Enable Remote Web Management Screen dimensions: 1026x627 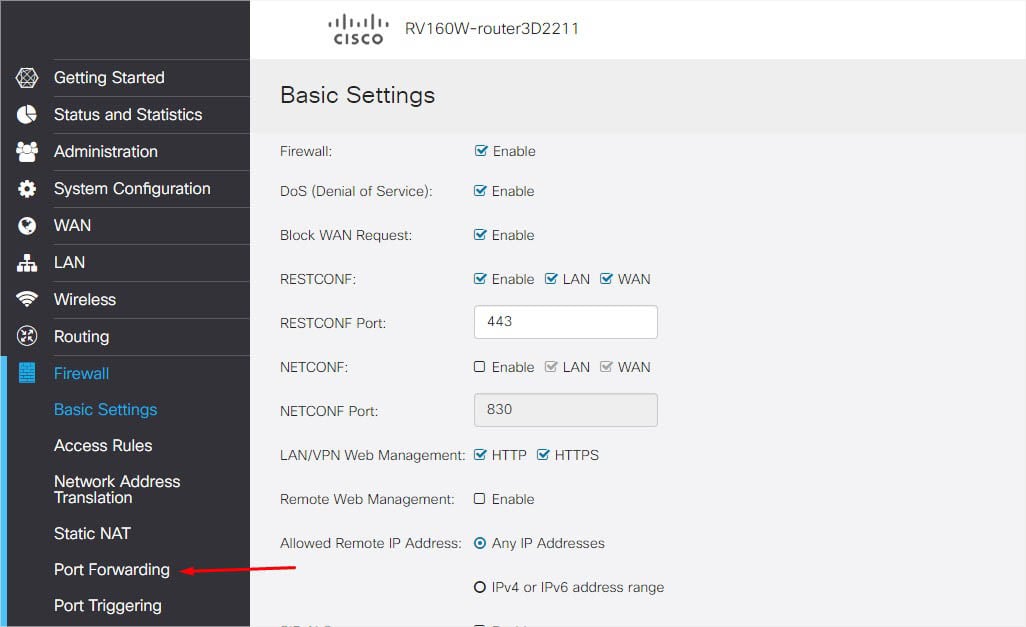(x=480, y=498)
